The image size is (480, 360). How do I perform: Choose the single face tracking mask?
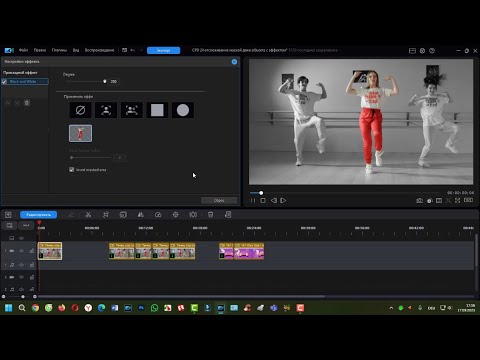coord(106,110)
